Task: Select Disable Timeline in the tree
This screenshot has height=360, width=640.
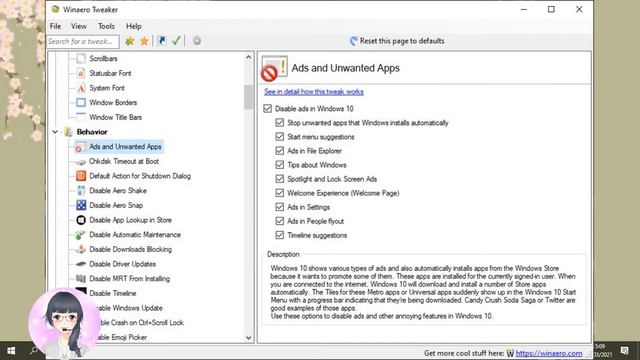Action: coord(113,293)
